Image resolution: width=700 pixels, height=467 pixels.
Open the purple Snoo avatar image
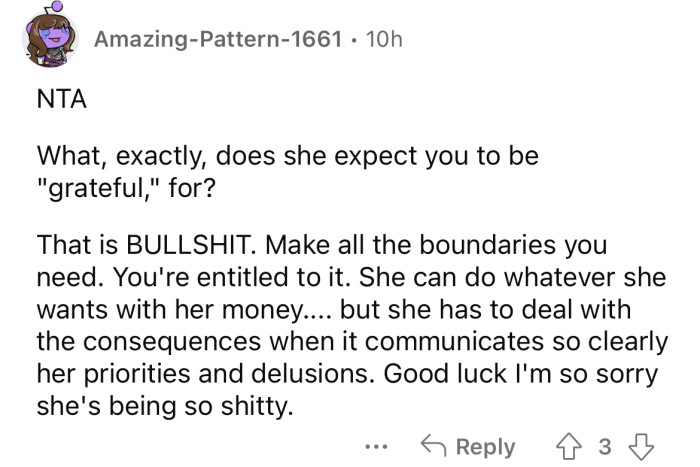point(50,39)
